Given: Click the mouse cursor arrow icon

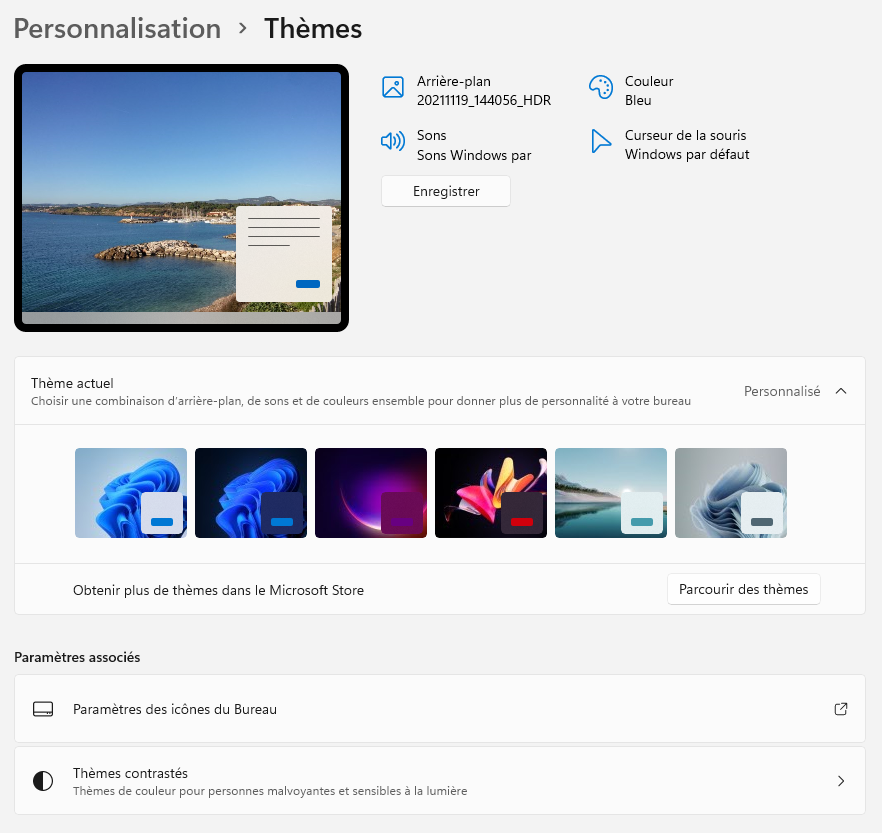Looking at the screenshot, I should pos(601,141).
